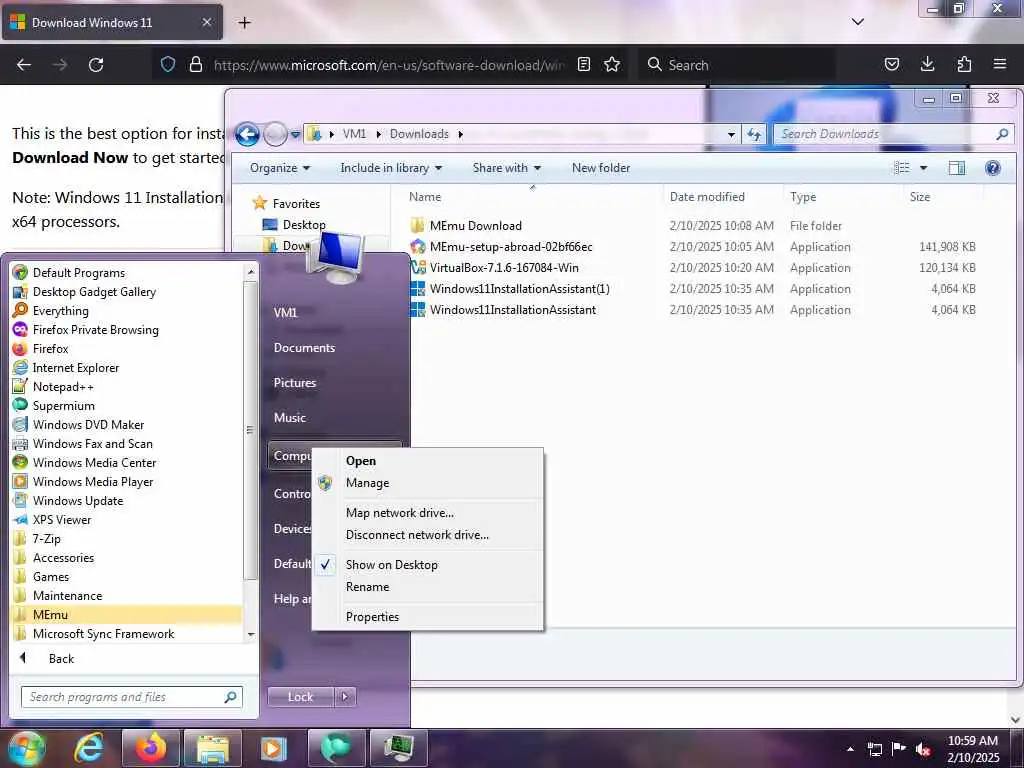Bookmark this page with star icon

pyautogui.click(x=612, y=65)
